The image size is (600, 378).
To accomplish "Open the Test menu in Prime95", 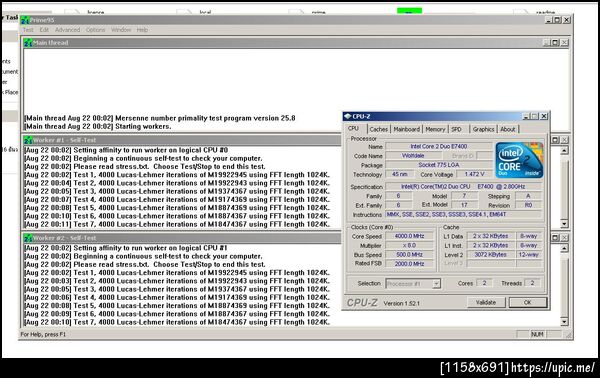I will [x=28, y=30].
